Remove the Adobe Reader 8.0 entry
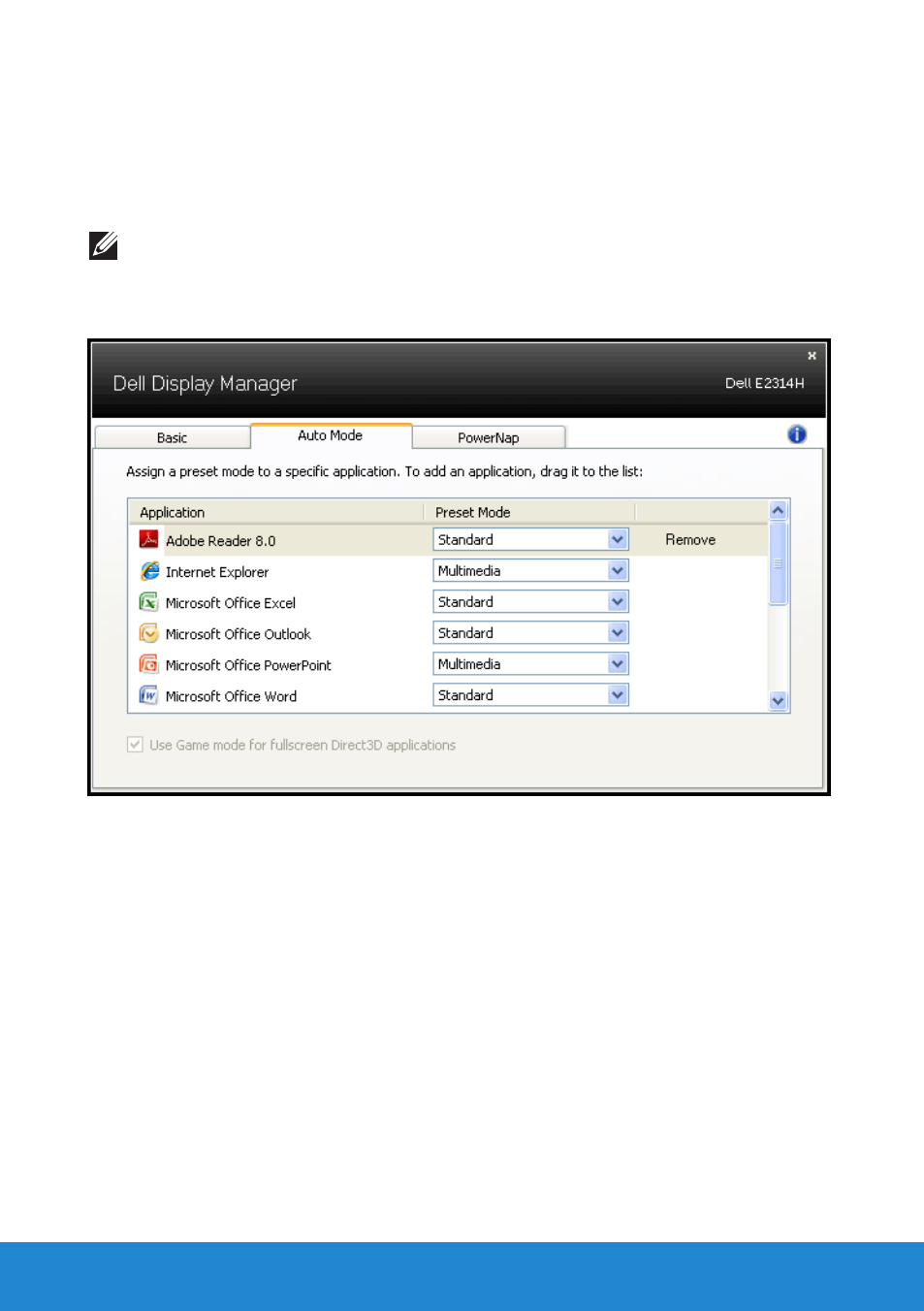Image resolution: width=924 pixels, height=1311 pixels. (x=690, y=539)
